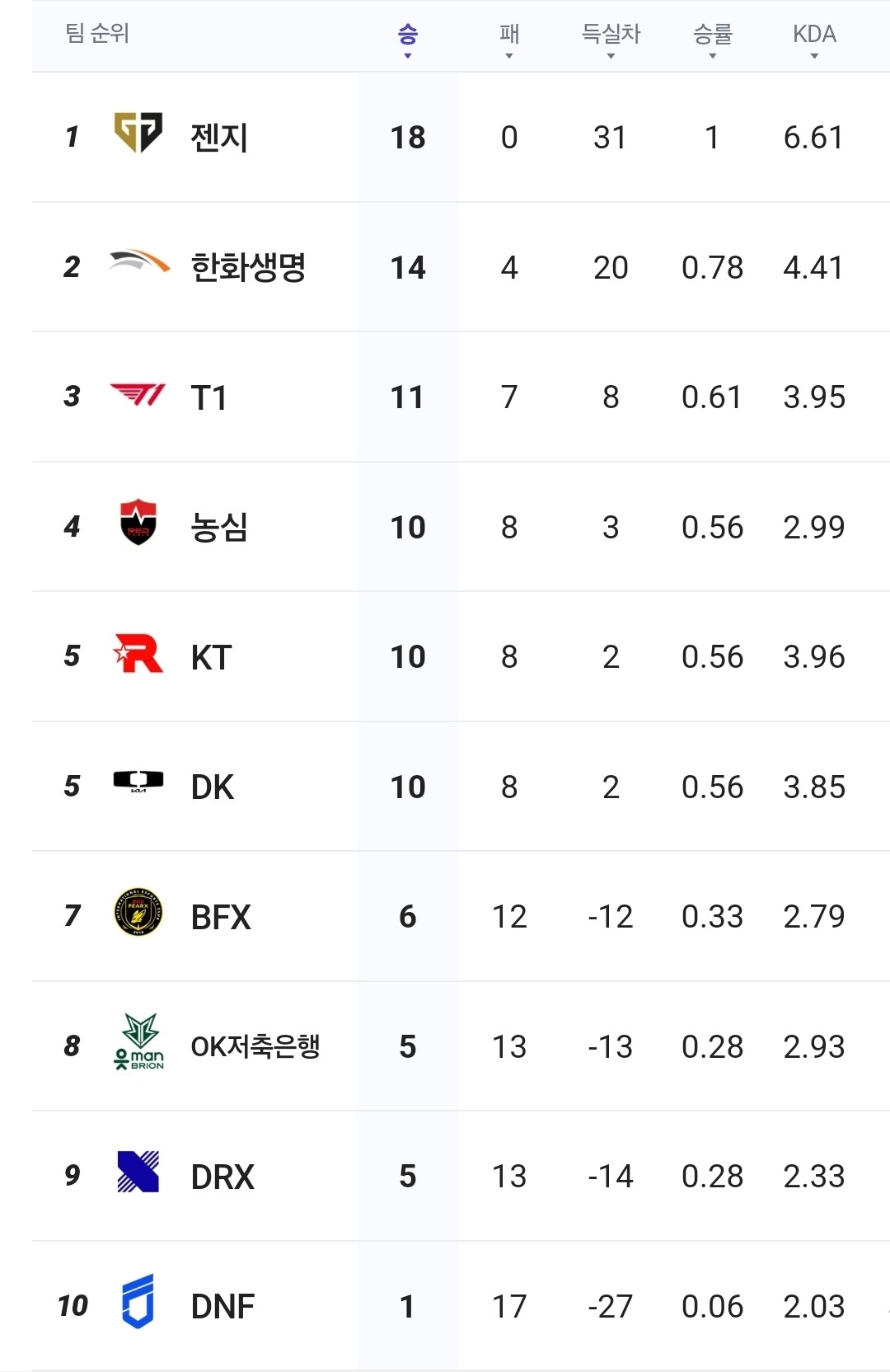This screenshot has height=1372, width=890.
Task: Click the 팀 순위 column header
Action: point(97,34)
